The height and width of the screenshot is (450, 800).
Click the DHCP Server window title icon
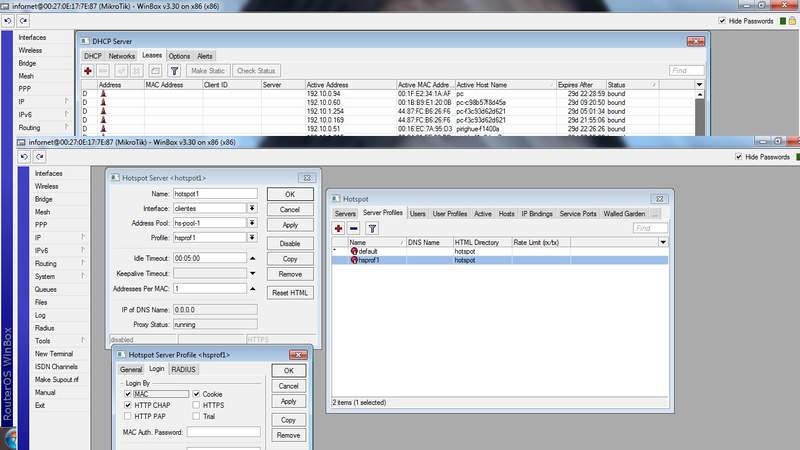click(85, 41)
